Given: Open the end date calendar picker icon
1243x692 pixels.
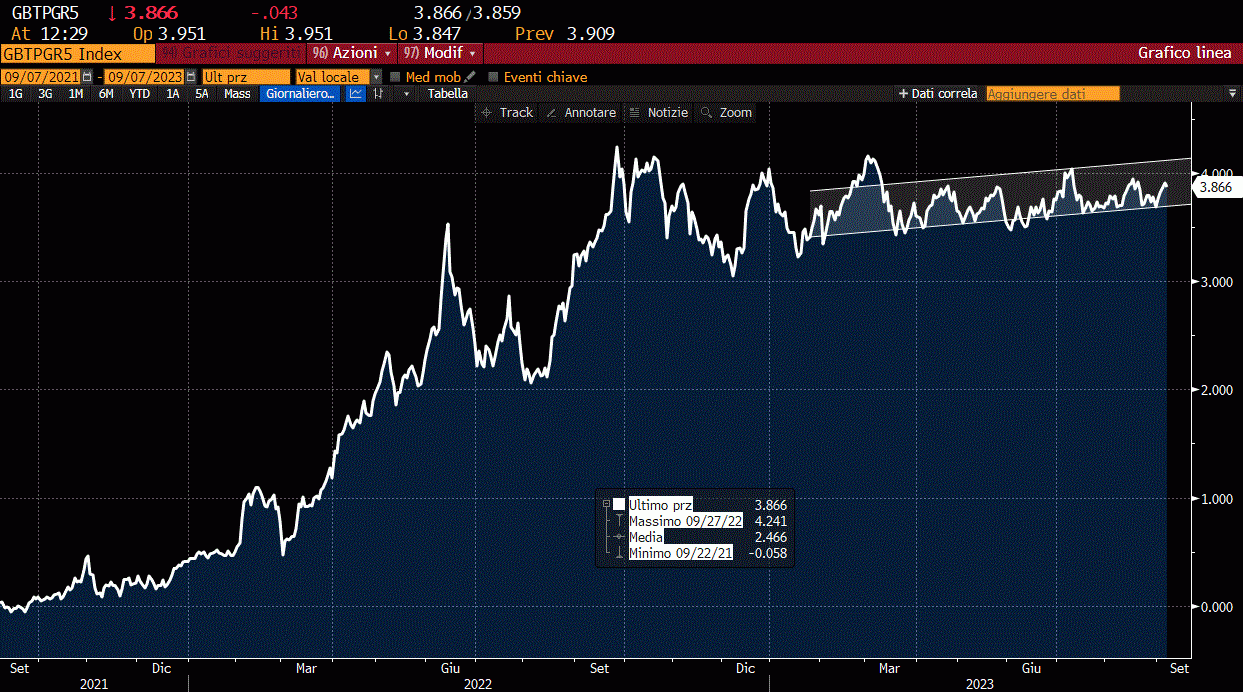Looking at the screenshot, I should (191, 77).
